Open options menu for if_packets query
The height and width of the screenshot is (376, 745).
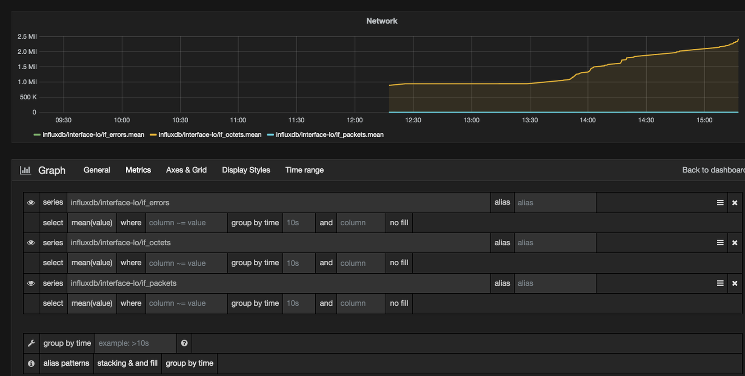coord(720,283)
